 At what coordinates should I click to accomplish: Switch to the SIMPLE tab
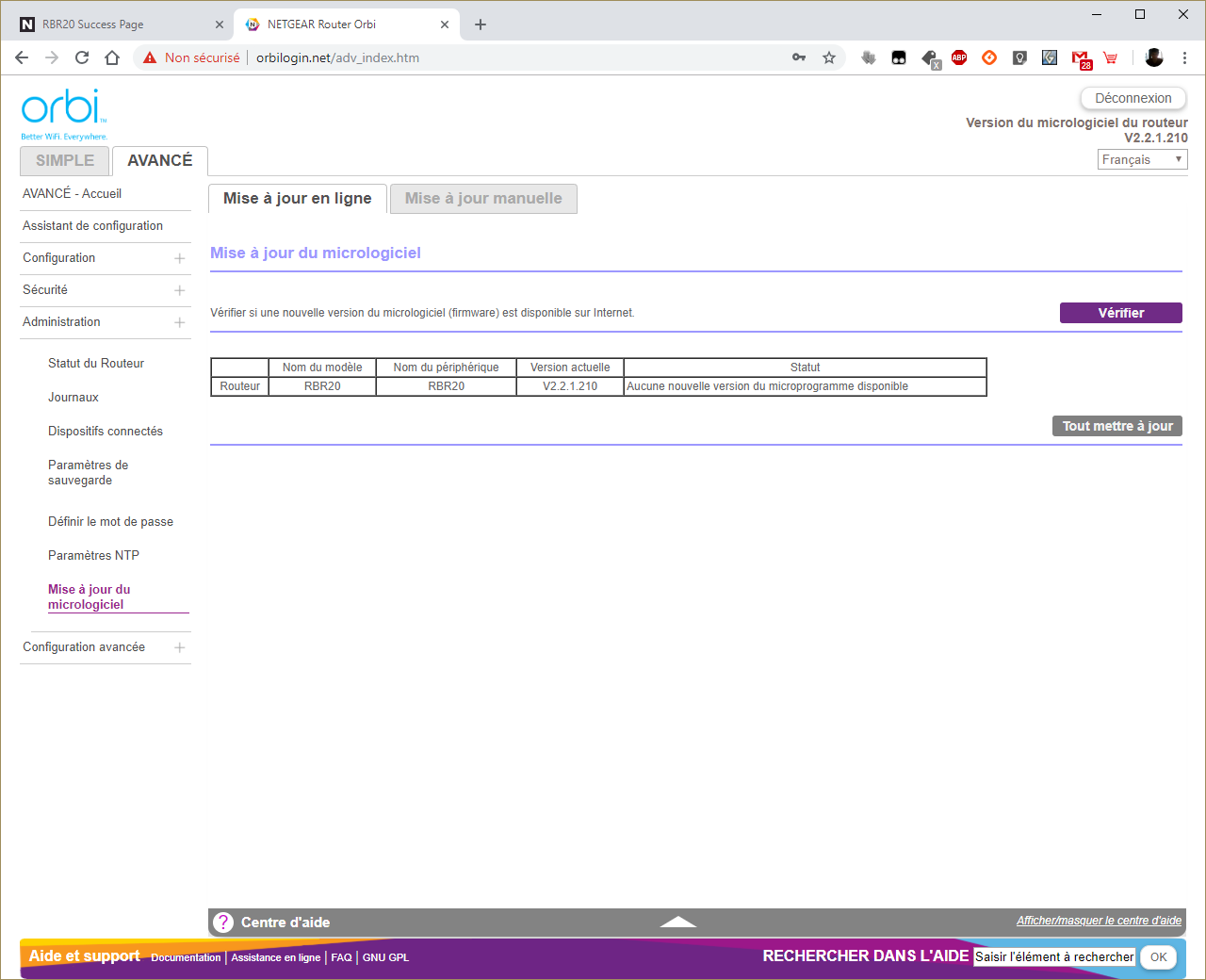(65, 160)
